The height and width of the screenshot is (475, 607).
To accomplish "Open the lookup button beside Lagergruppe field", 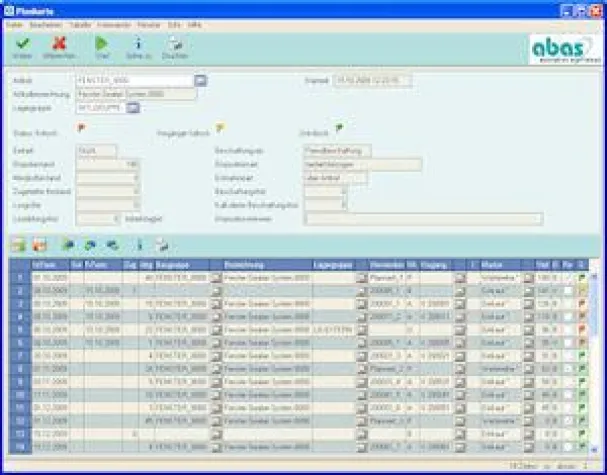I will 133,107.
